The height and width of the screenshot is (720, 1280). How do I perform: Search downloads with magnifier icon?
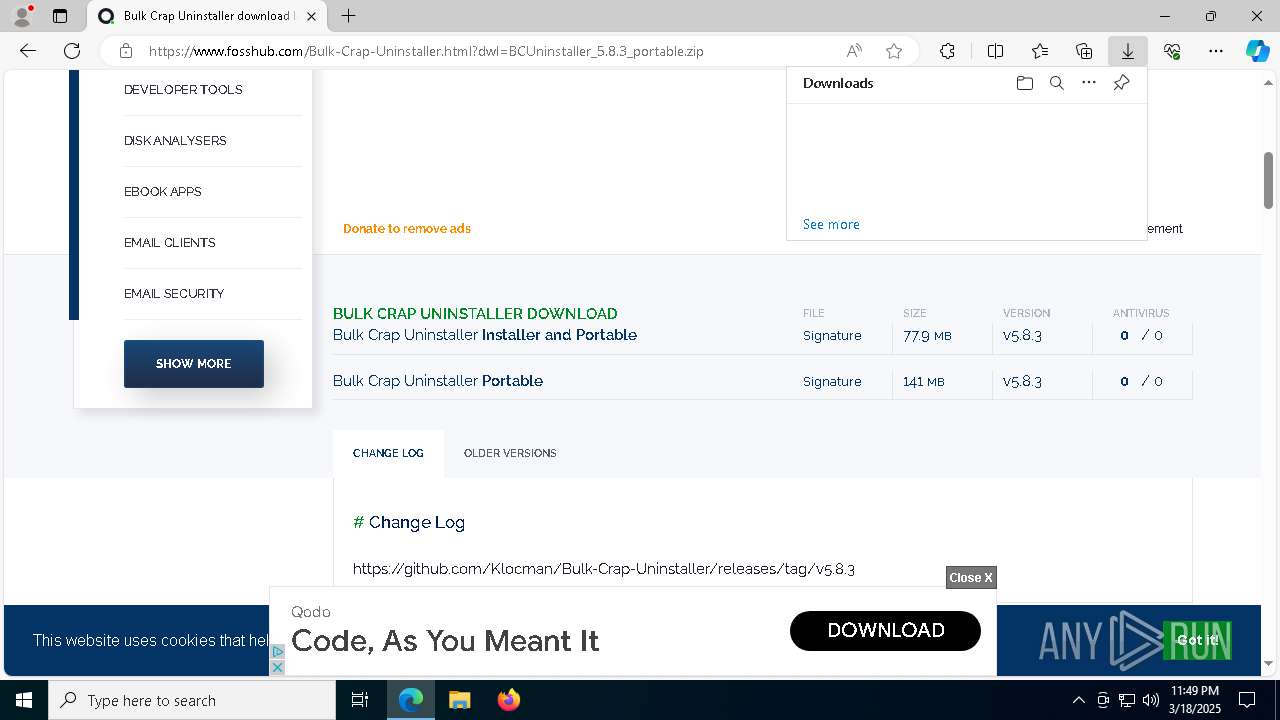click(1056, 83)
